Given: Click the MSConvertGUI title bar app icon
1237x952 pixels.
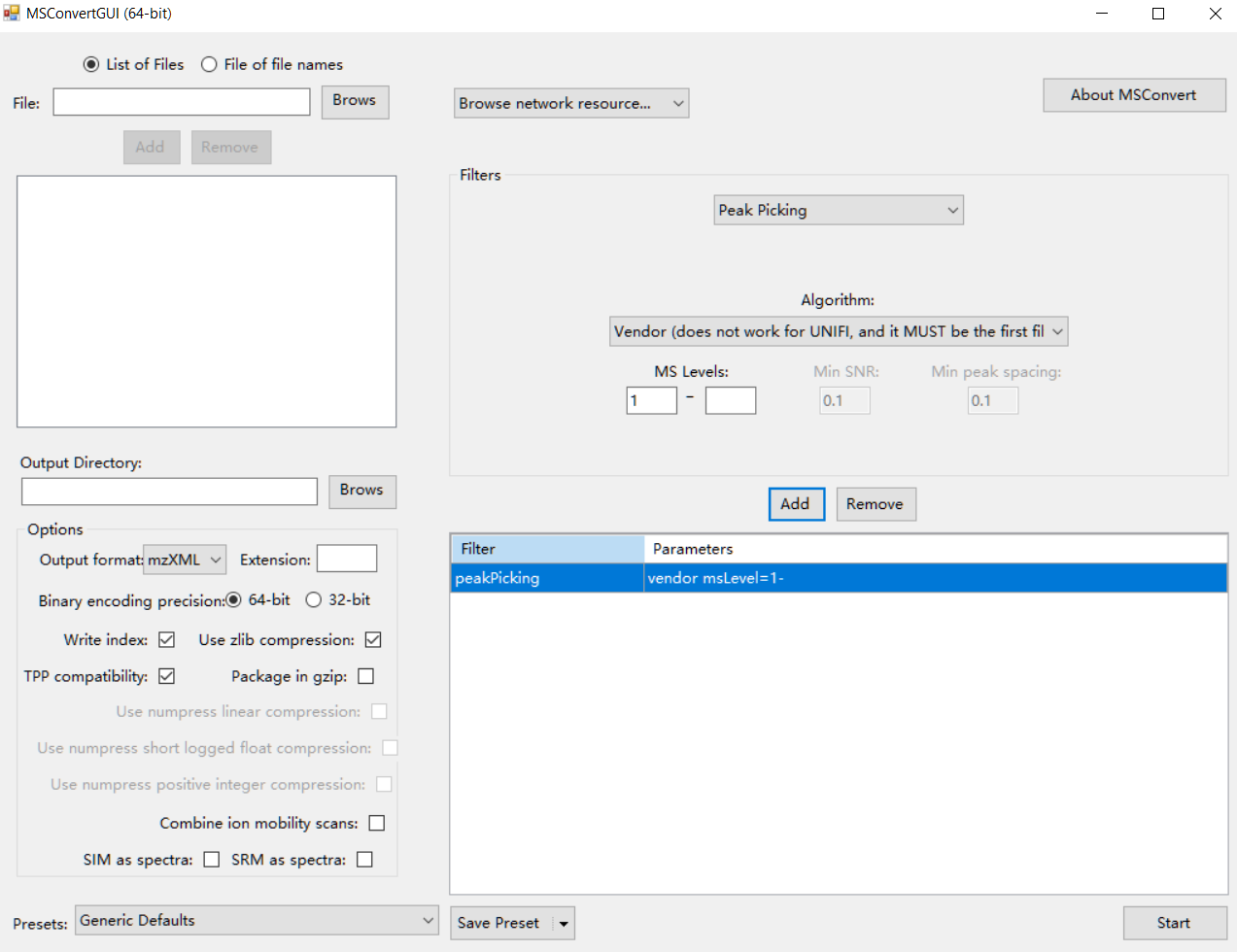Looking at the screenshot, I should [12, 13].
